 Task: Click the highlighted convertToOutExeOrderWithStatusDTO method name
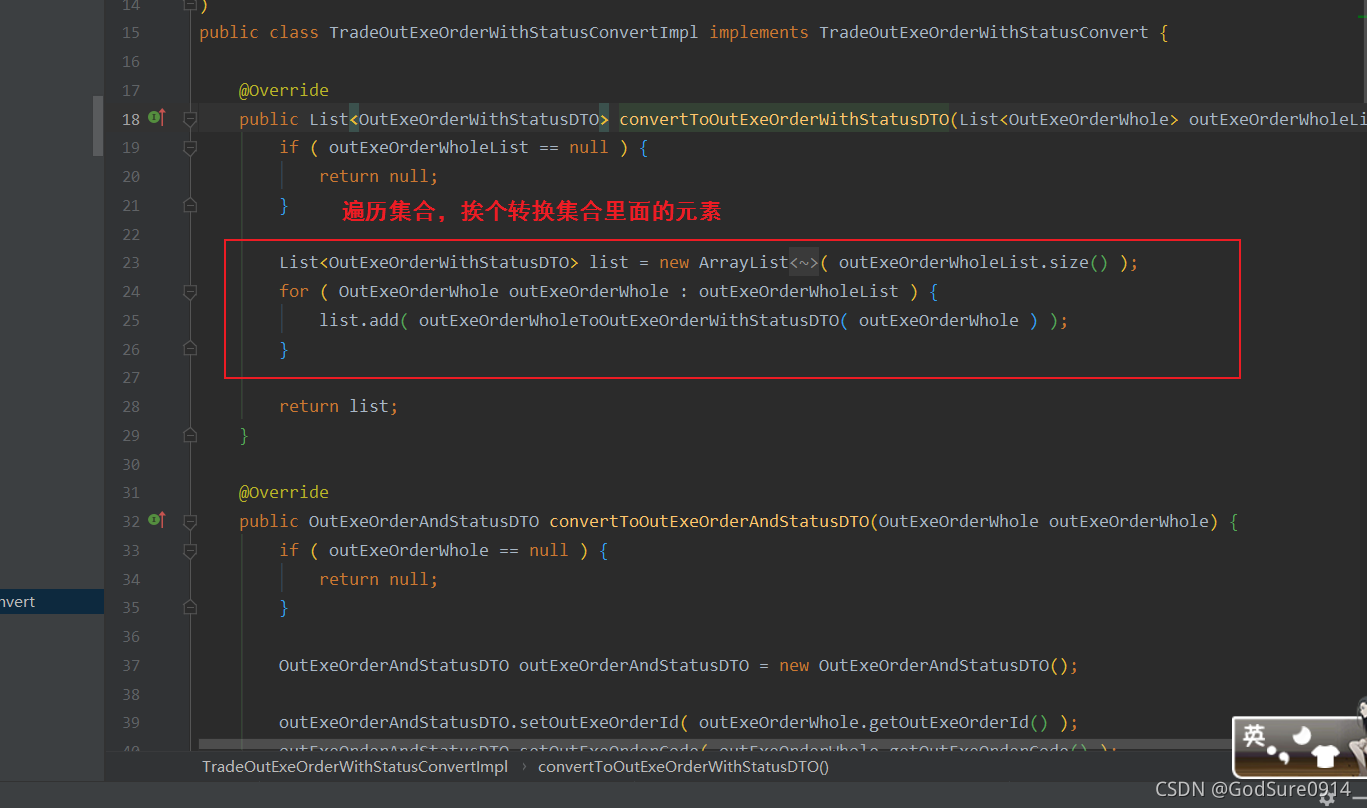click(784, 118)
